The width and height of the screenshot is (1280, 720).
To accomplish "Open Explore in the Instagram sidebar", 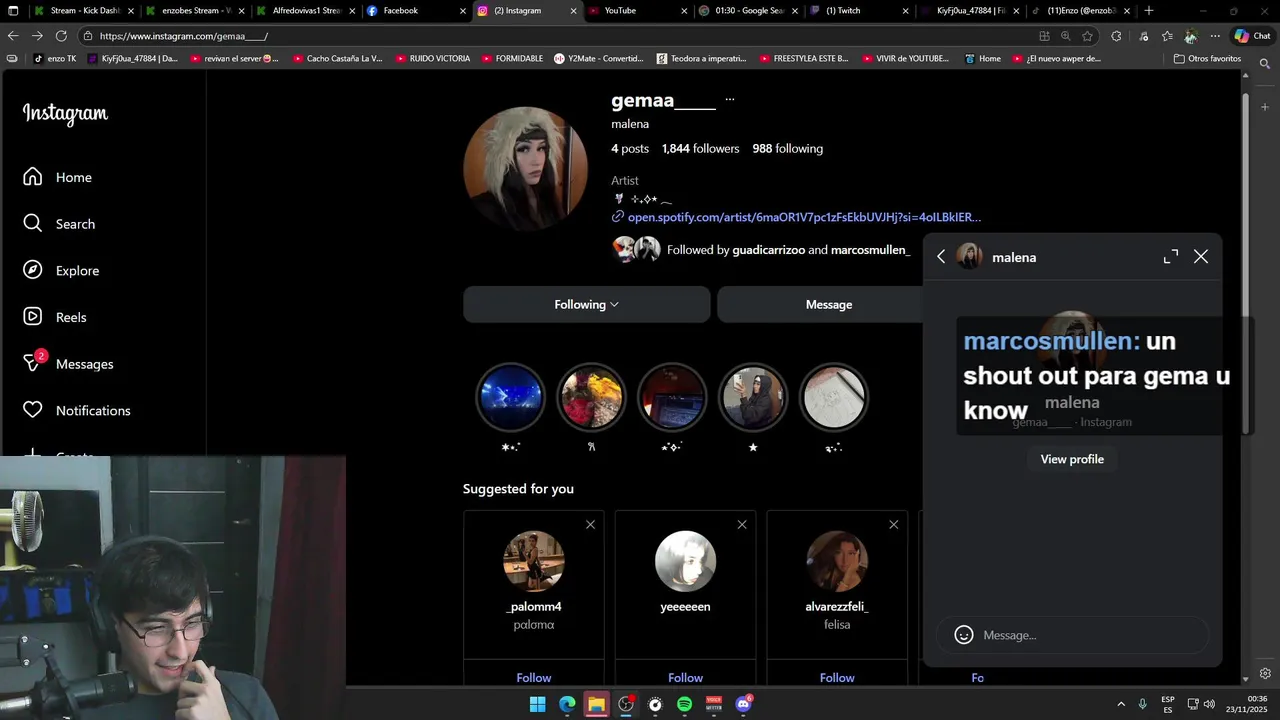I will pos(61,271).
